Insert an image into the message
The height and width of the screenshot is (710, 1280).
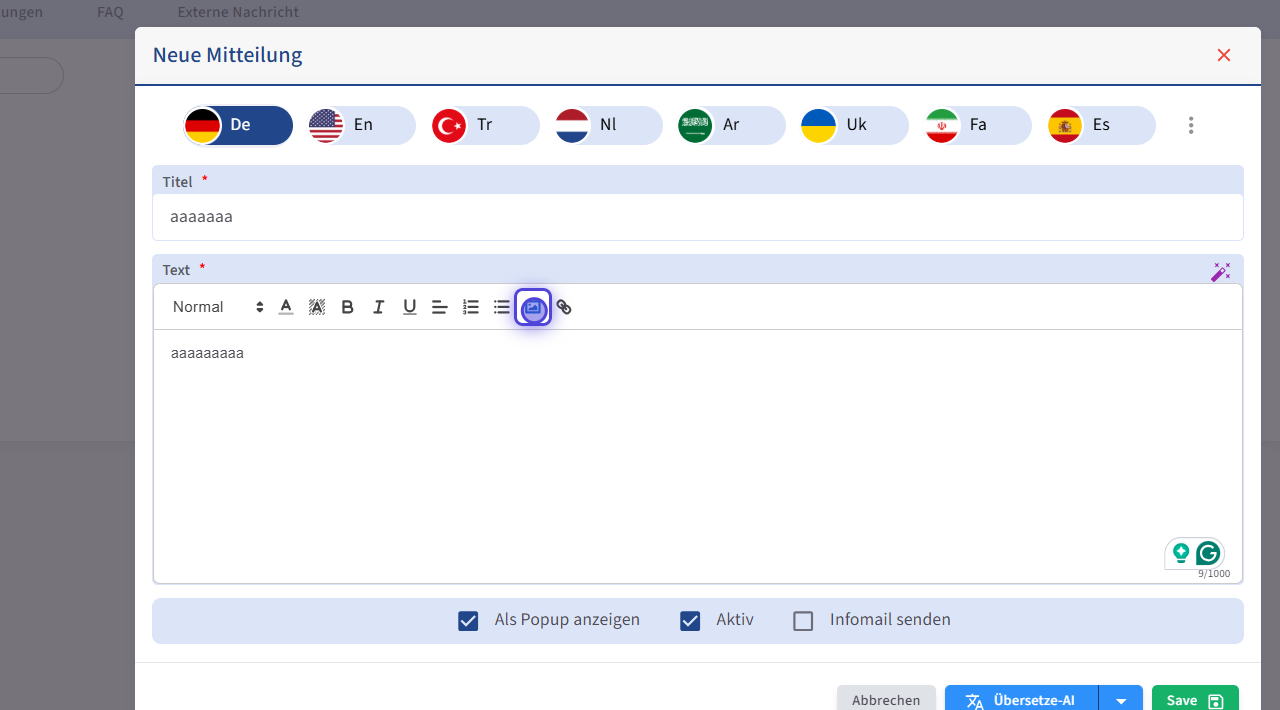pyautogui.click(x=533, y=307)
